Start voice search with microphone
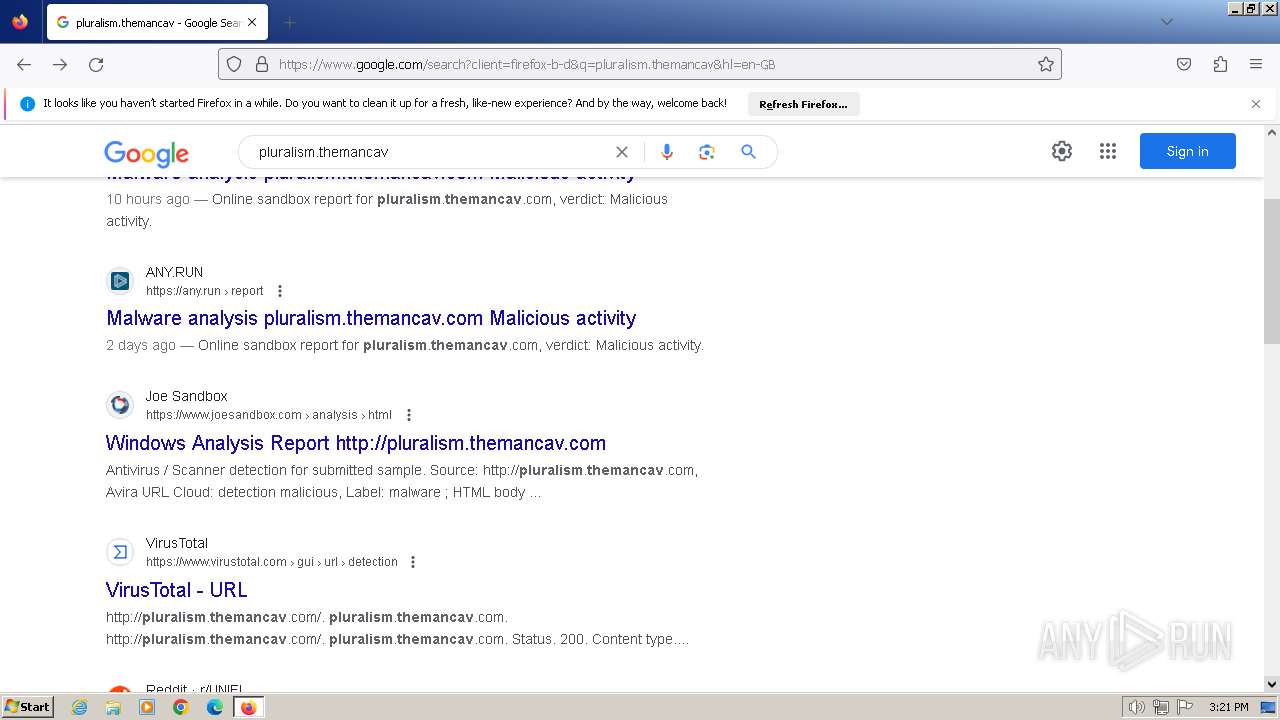The image size is (1280, 720). pos(667,152)
